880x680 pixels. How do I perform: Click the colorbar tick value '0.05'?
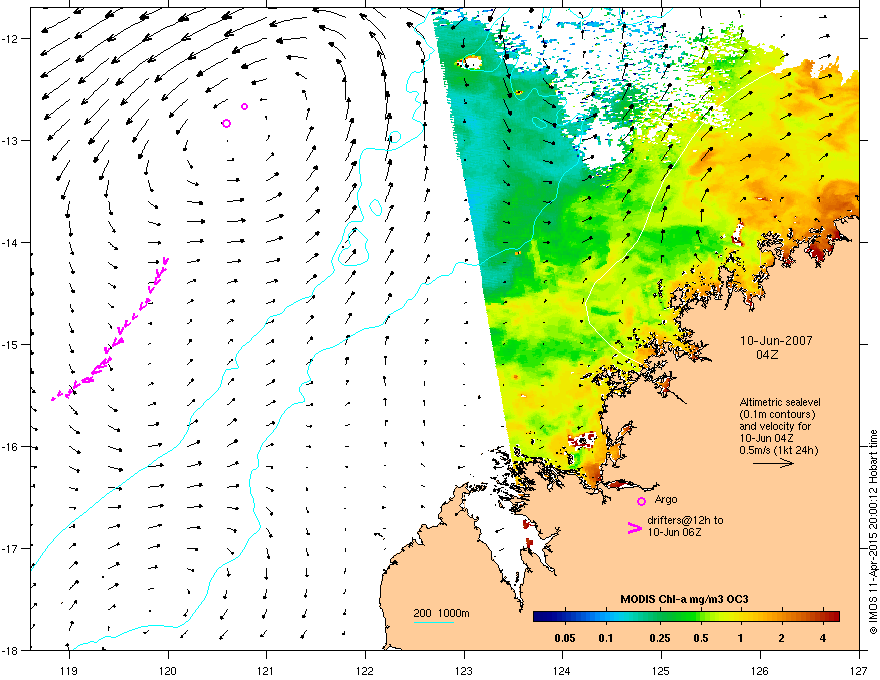565,638
